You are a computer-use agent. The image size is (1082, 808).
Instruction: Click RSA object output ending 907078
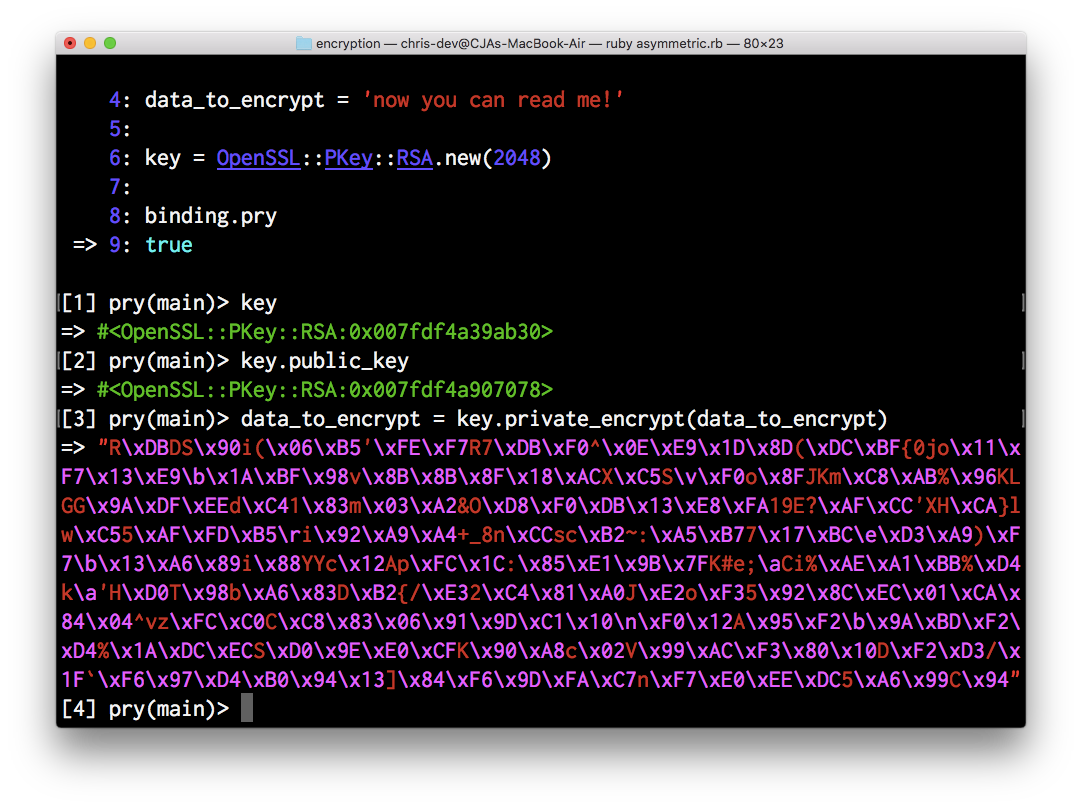point(324,390)
